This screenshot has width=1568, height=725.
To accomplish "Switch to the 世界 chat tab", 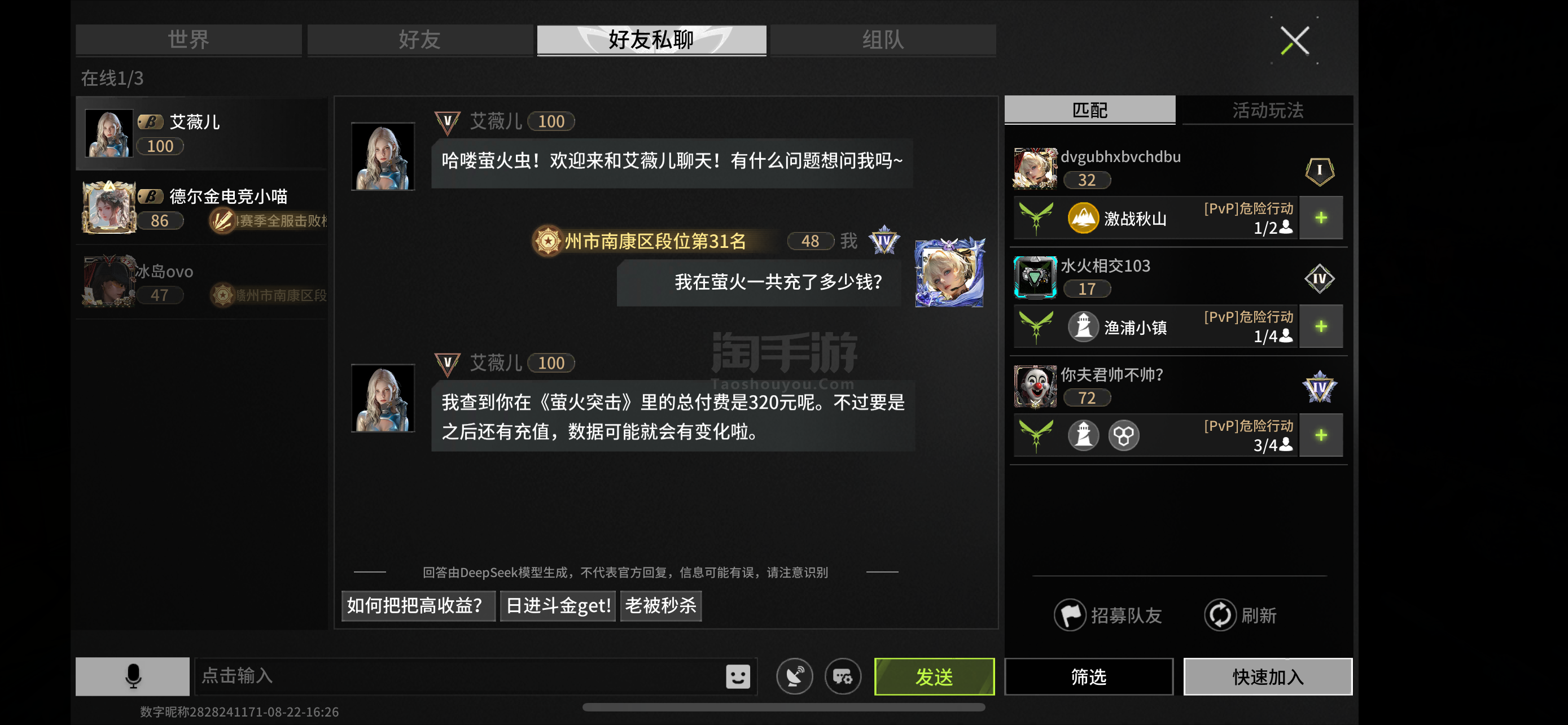I will tap(189, 40).
